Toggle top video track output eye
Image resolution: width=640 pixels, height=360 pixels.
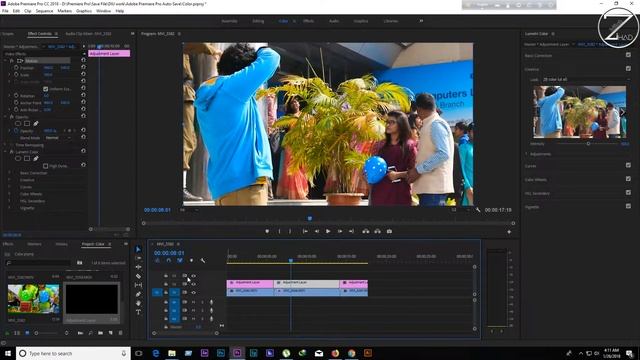193,276
